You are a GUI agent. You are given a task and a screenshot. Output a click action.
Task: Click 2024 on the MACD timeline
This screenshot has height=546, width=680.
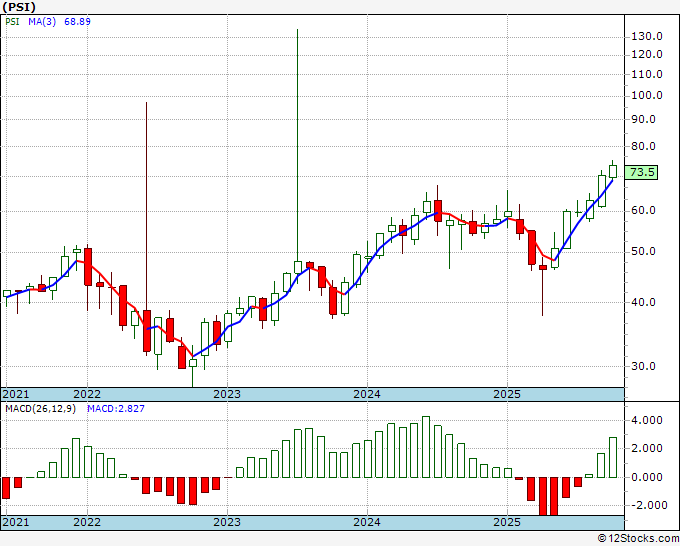click(367, 522)
